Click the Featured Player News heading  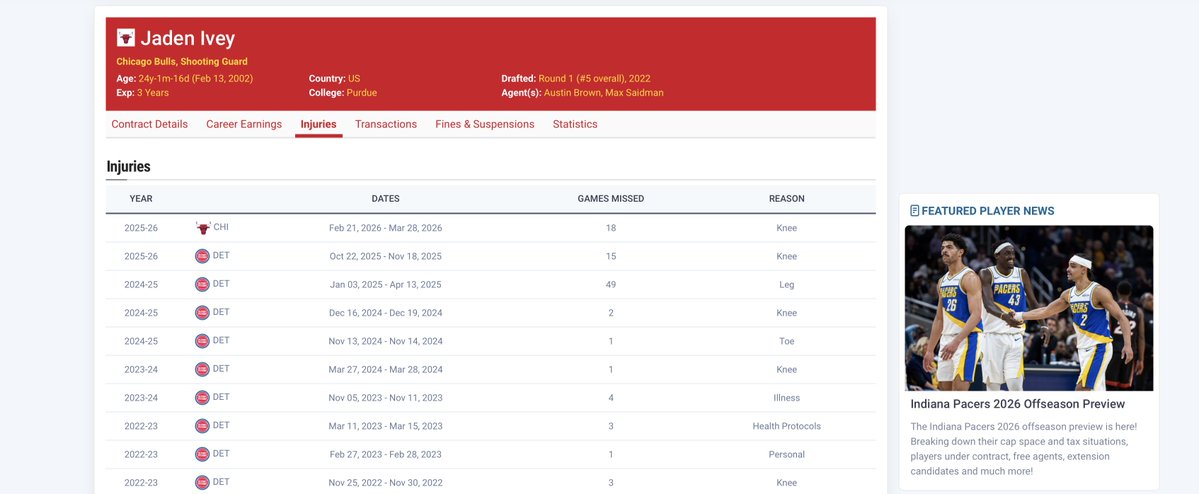[988, 210]
